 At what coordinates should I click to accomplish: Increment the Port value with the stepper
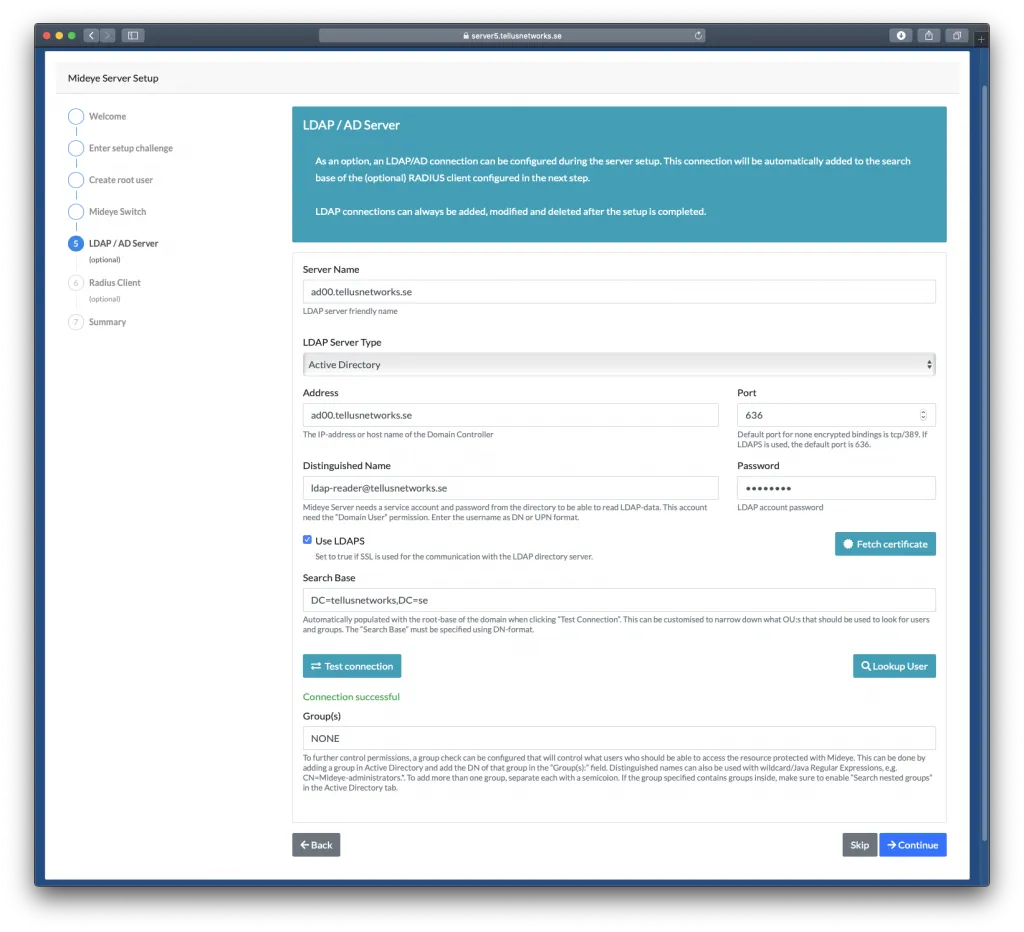click(925, 410)
